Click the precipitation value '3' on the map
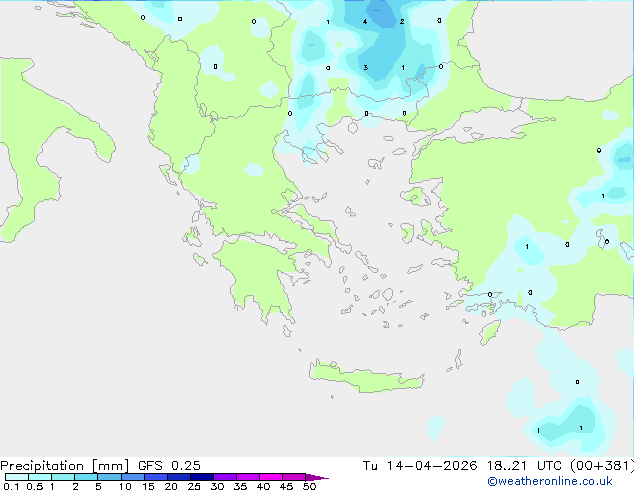634x490 pixels. [x=366, y=68]
